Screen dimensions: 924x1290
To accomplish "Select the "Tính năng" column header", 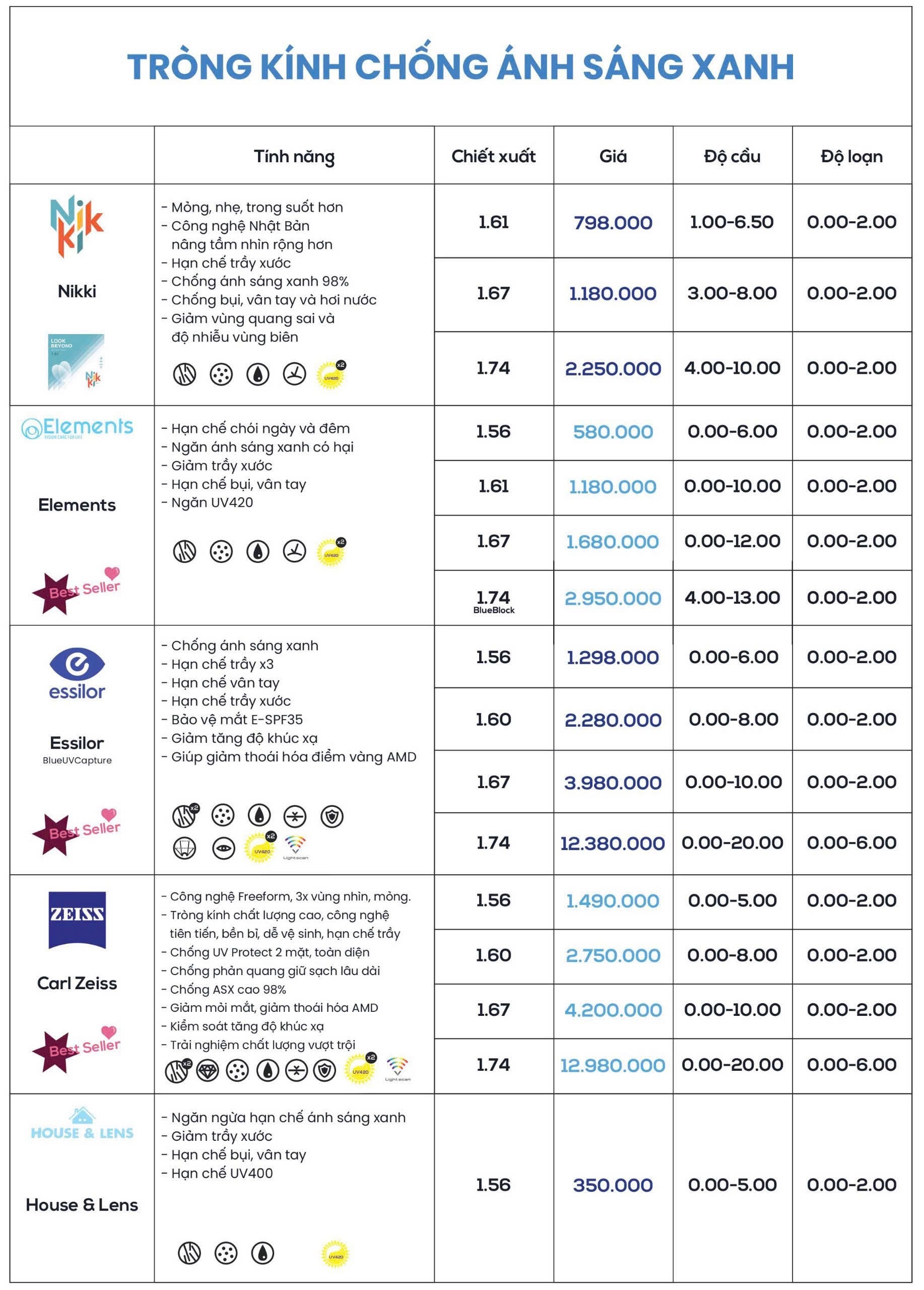I will [294, 156].
